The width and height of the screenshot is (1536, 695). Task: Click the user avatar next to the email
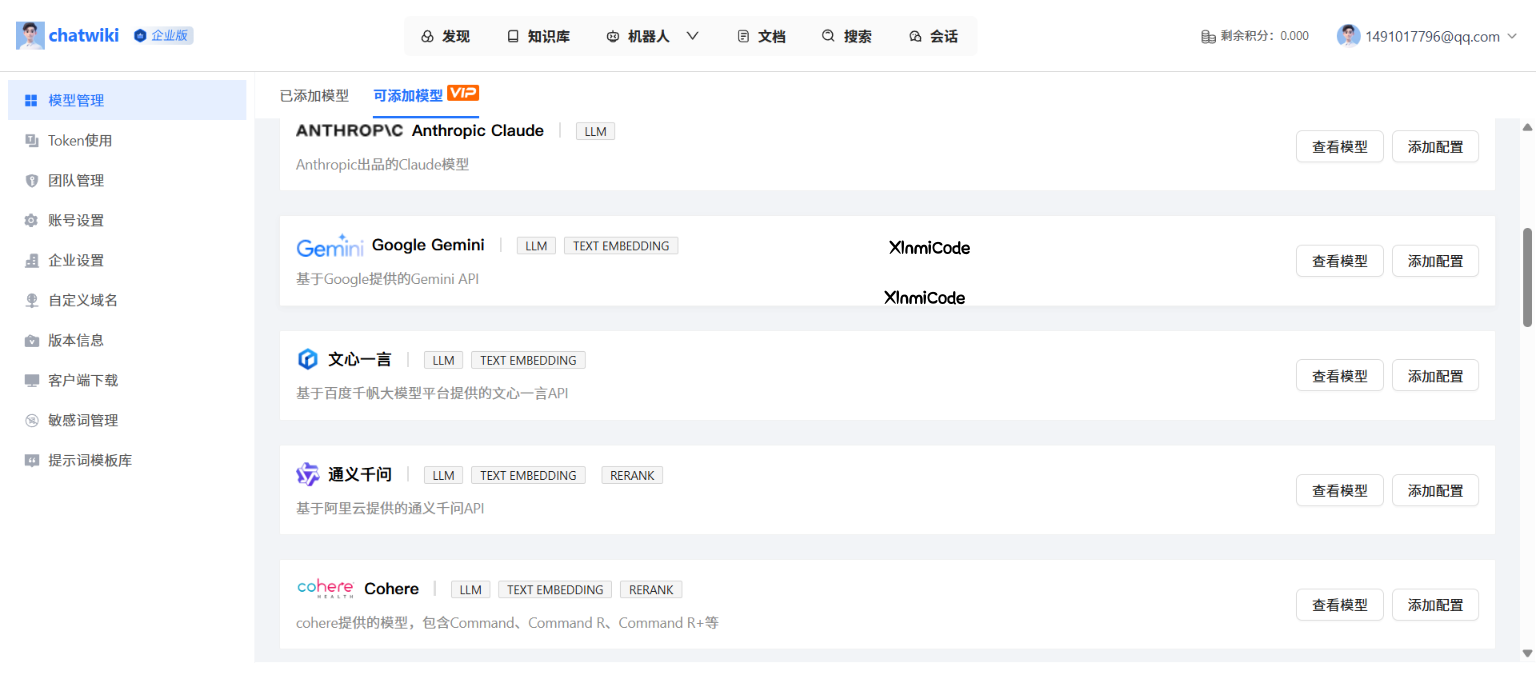(x=1348, y=35)
